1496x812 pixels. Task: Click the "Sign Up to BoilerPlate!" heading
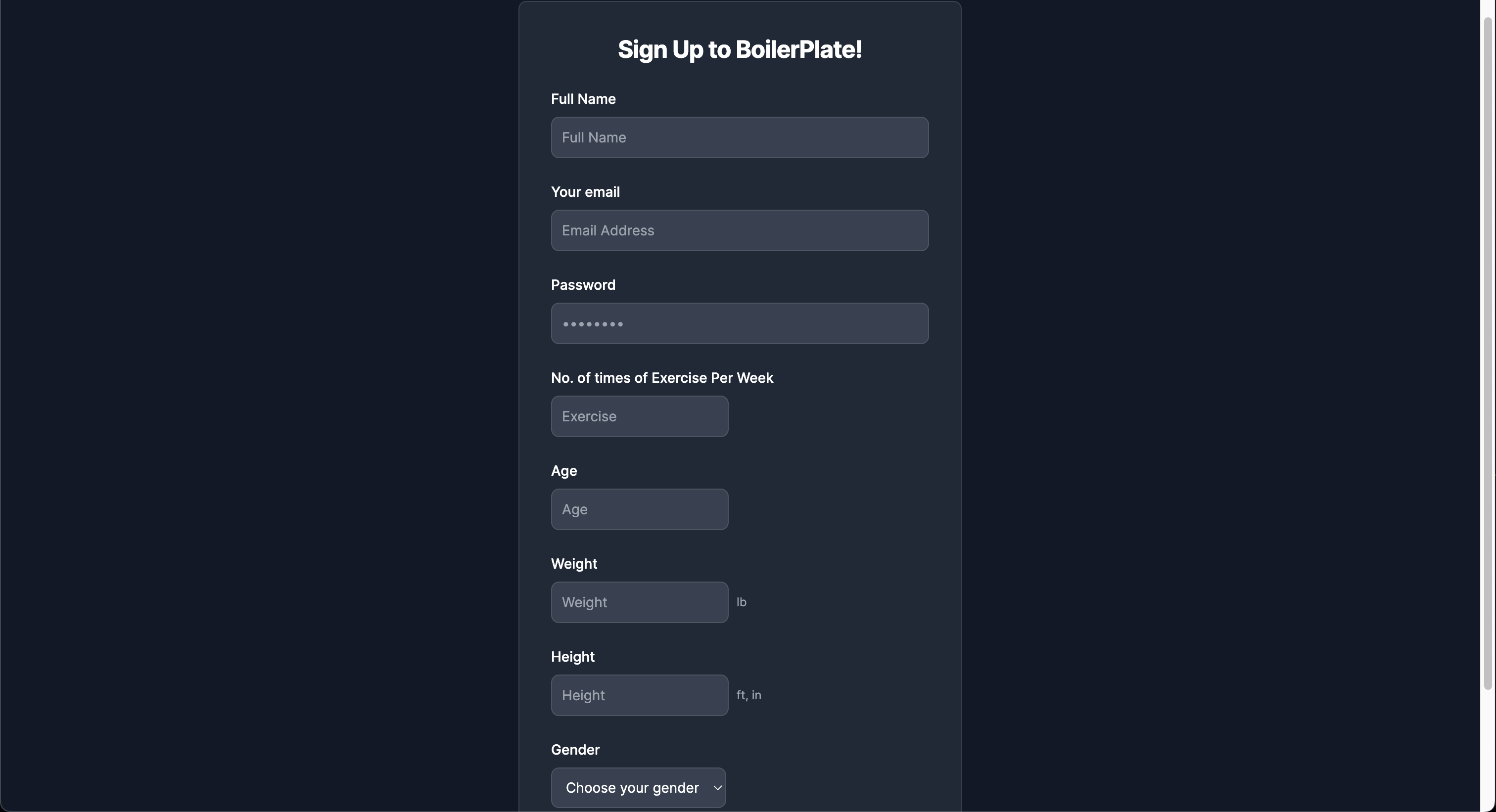pos(739,49)
